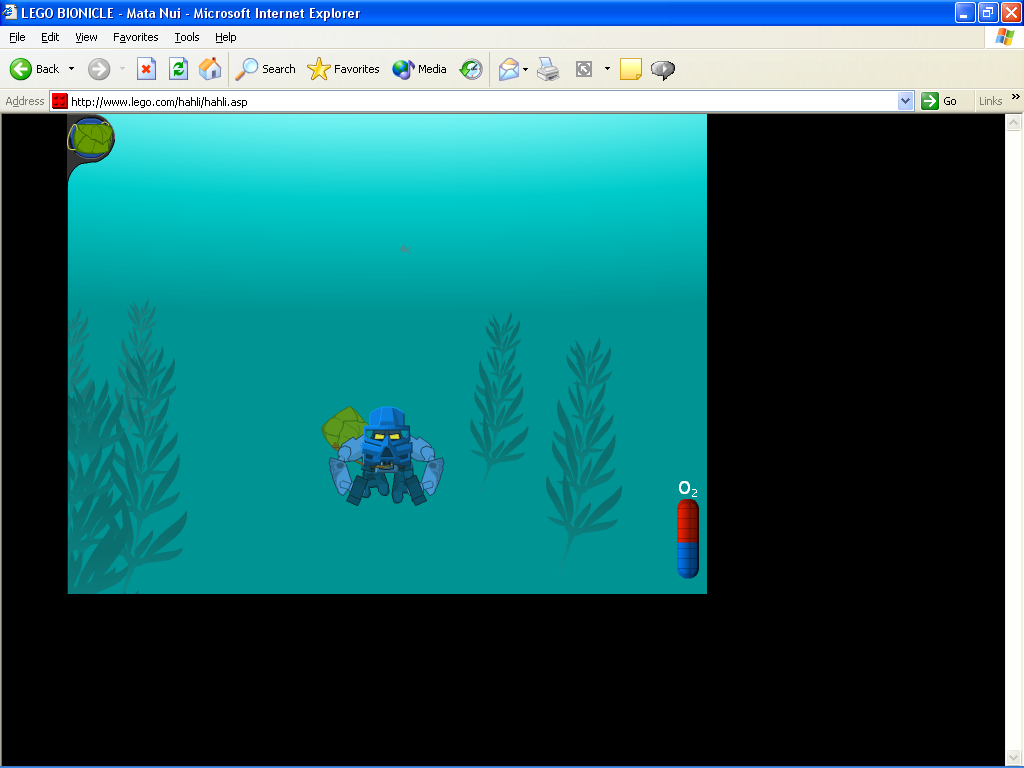The width and height of the screenshot is (1024, 768).
Task: Open the Media toolbar button
Action: (419, 69)
